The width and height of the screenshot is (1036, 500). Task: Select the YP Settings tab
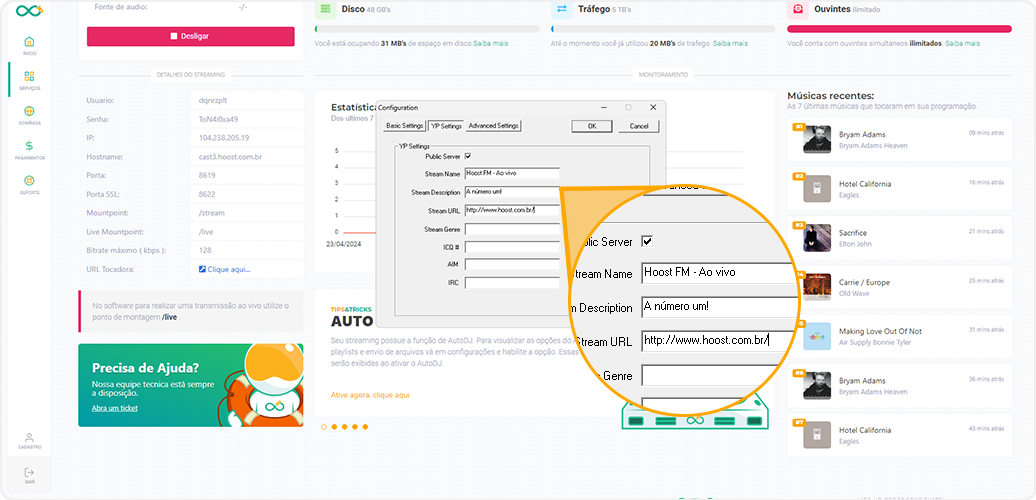(446, 125)
